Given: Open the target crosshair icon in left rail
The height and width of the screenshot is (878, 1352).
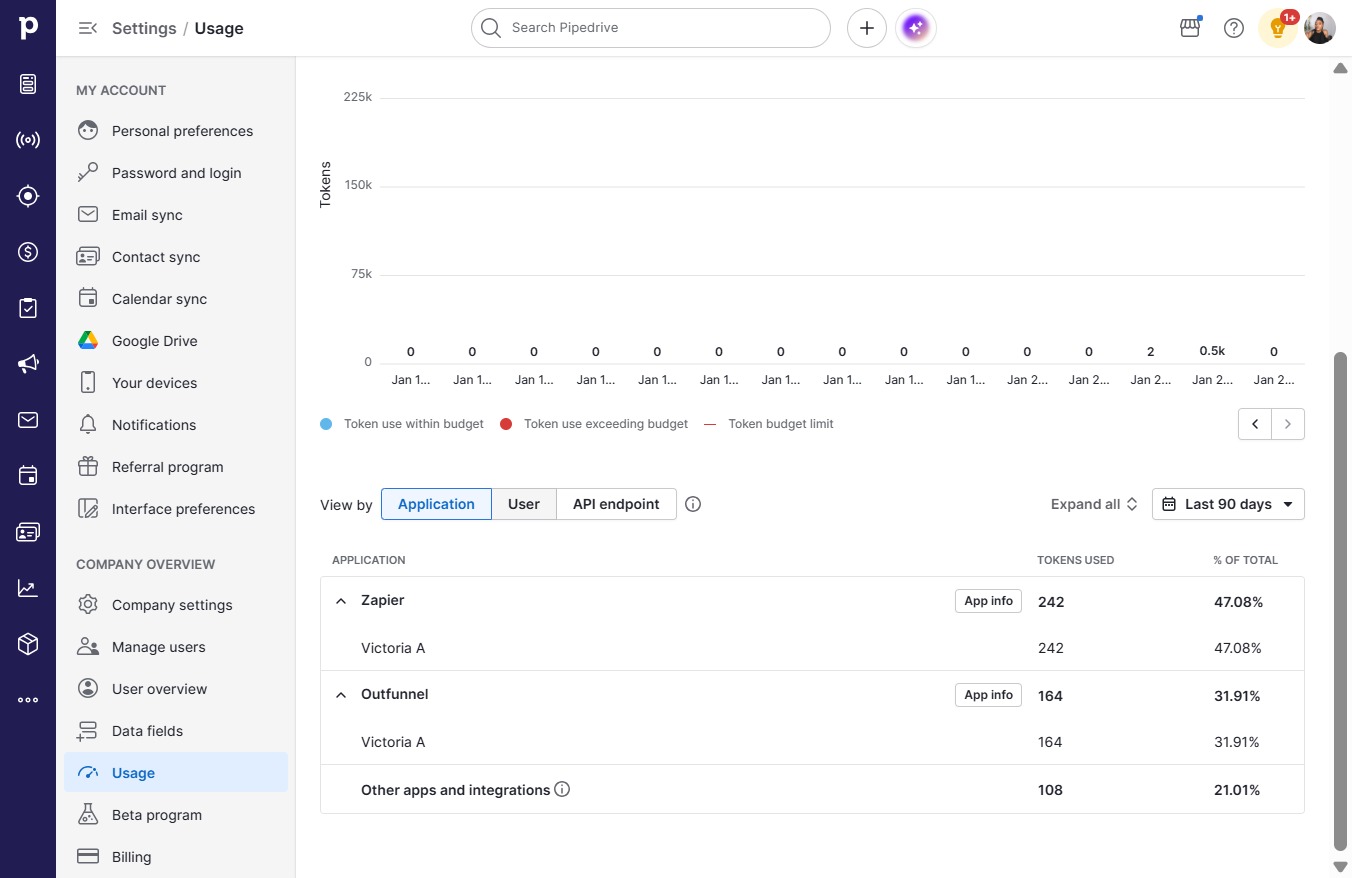Looking at the screenshot, I should (28, 196).
